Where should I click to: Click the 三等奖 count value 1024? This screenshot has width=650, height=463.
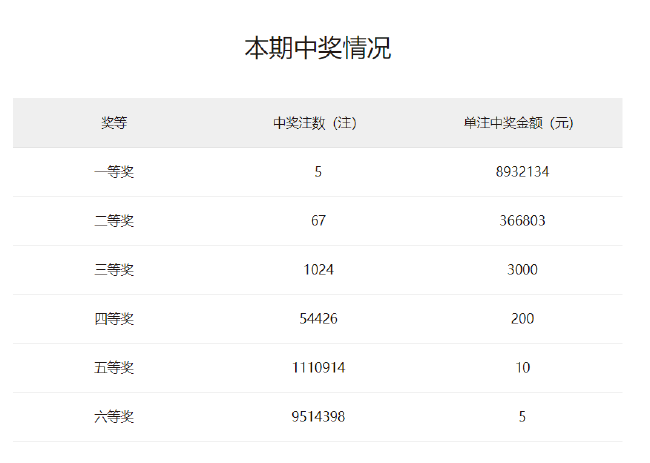click(x=318, y=270)
